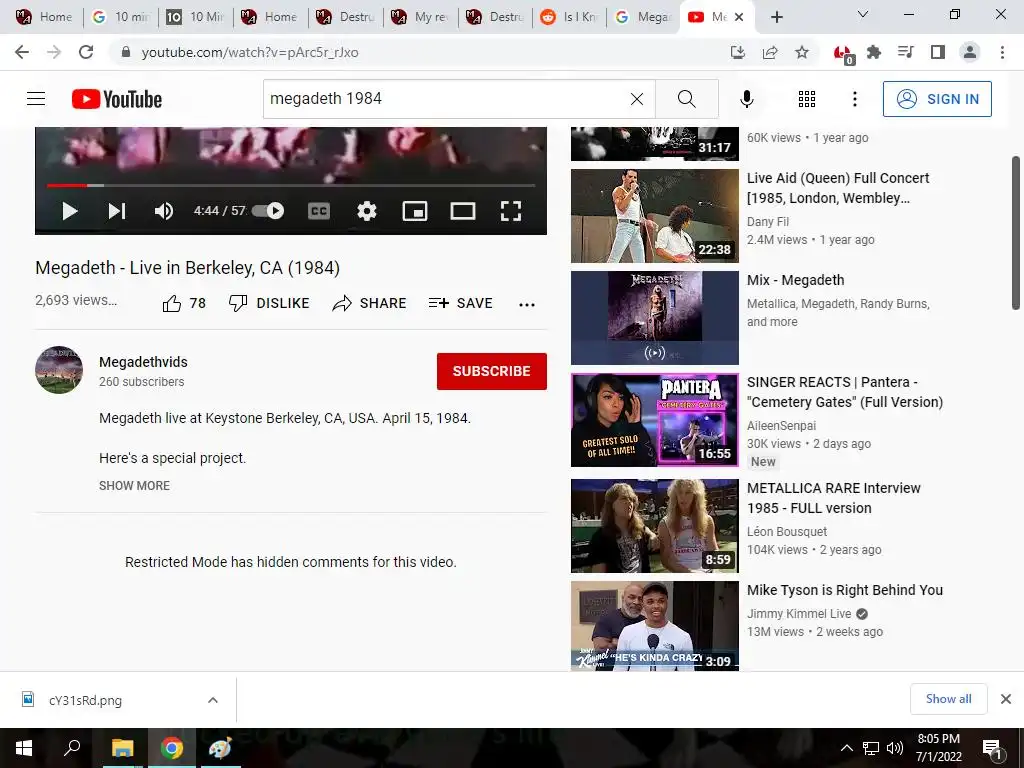Image resolution: width=1024 pixels, height=768 pixels.
Task: Close the active YouTube tab
Action: click(x=739, y=17)
